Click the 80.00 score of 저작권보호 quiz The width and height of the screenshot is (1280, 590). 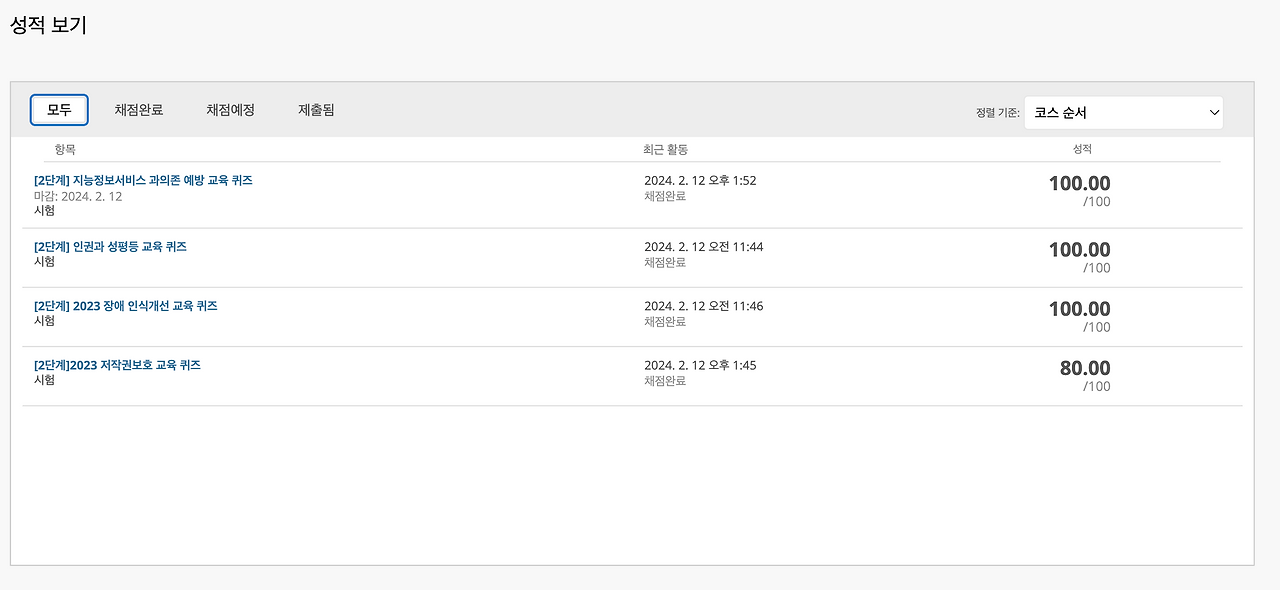1084,368
